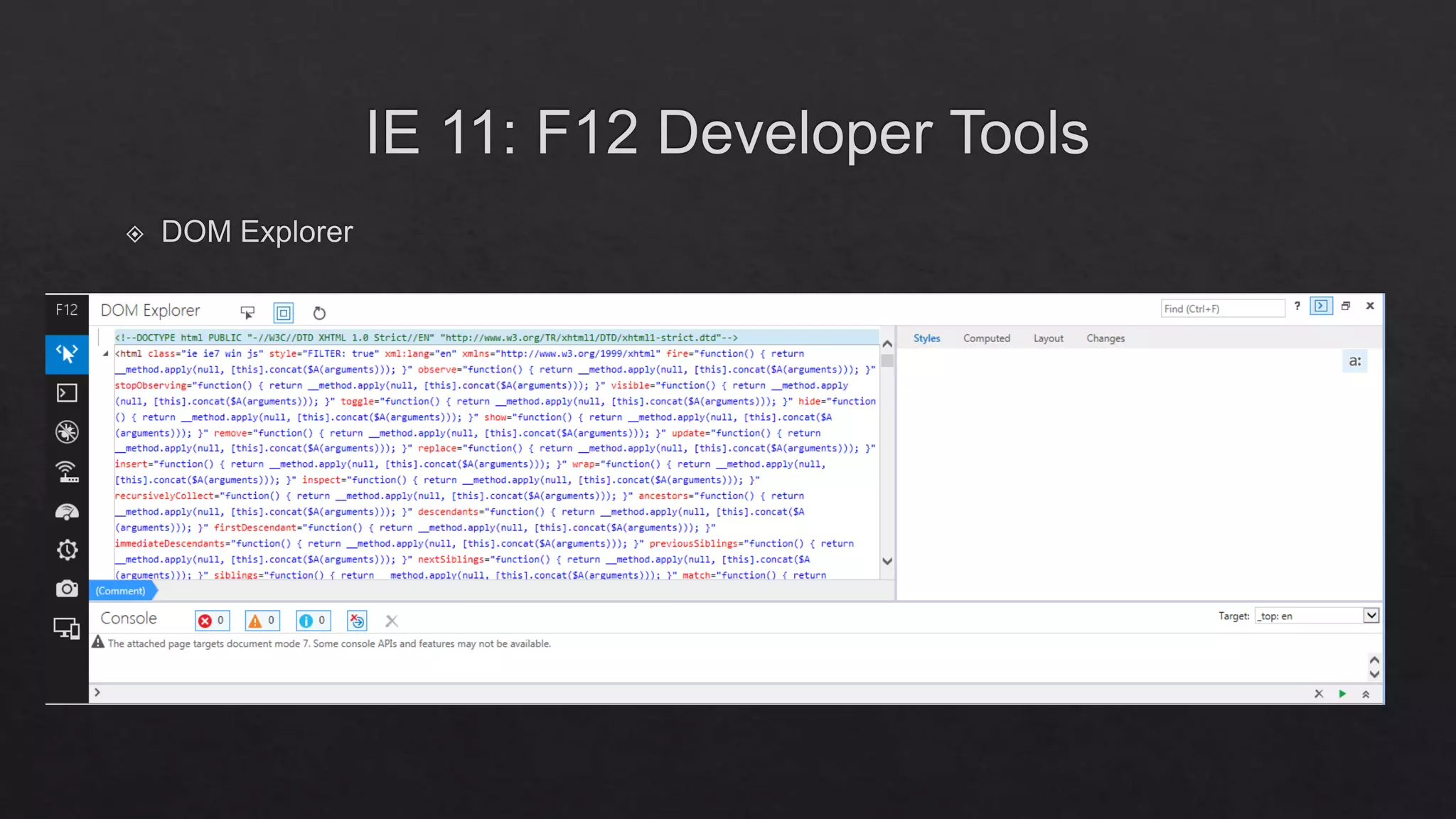Select the DOCTYPE comment line
Viewport: 1456px width, 819px height.
click(496, 338)
